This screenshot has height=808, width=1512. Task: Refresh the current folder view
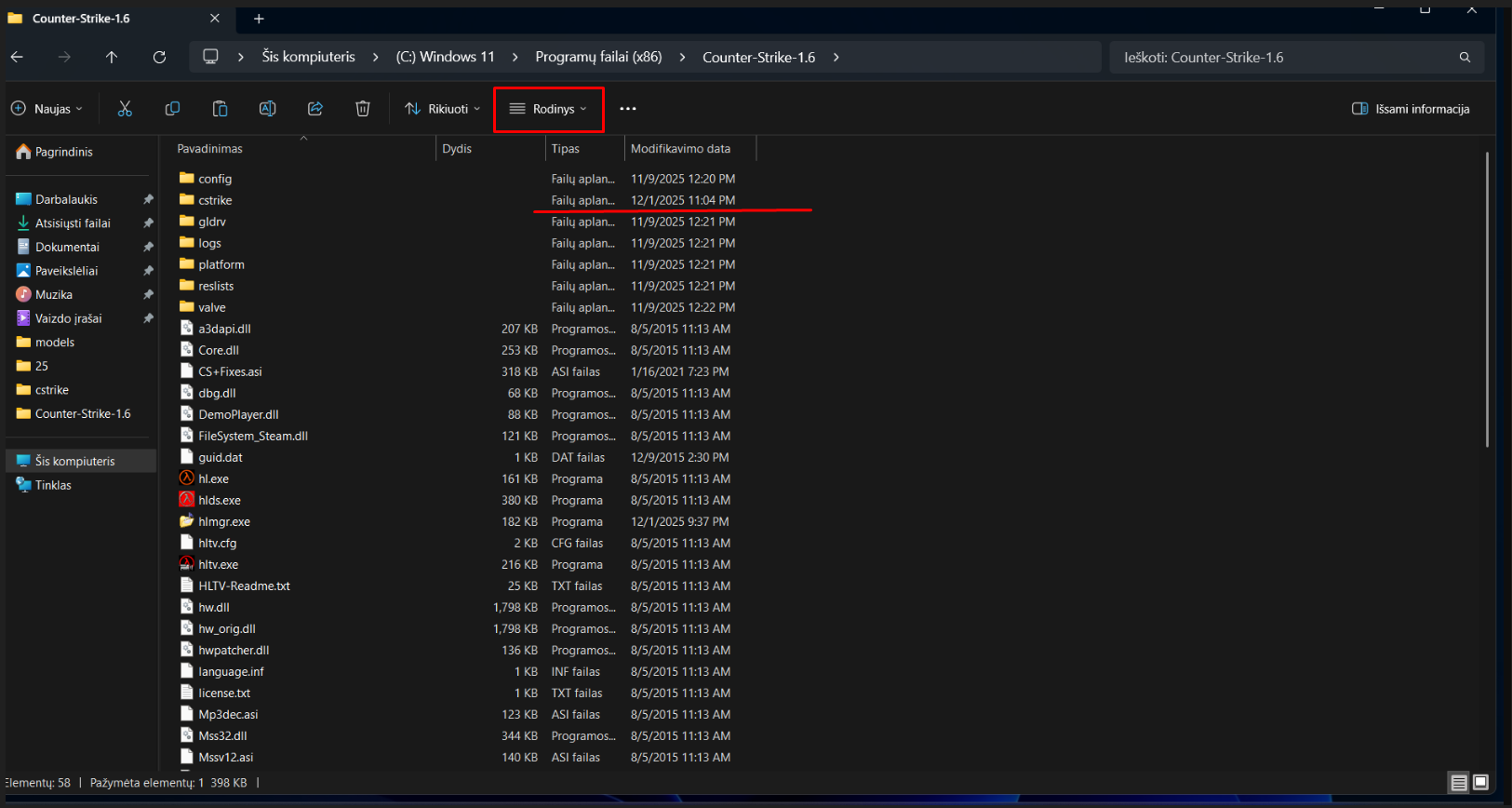click(x=159, y=57)
